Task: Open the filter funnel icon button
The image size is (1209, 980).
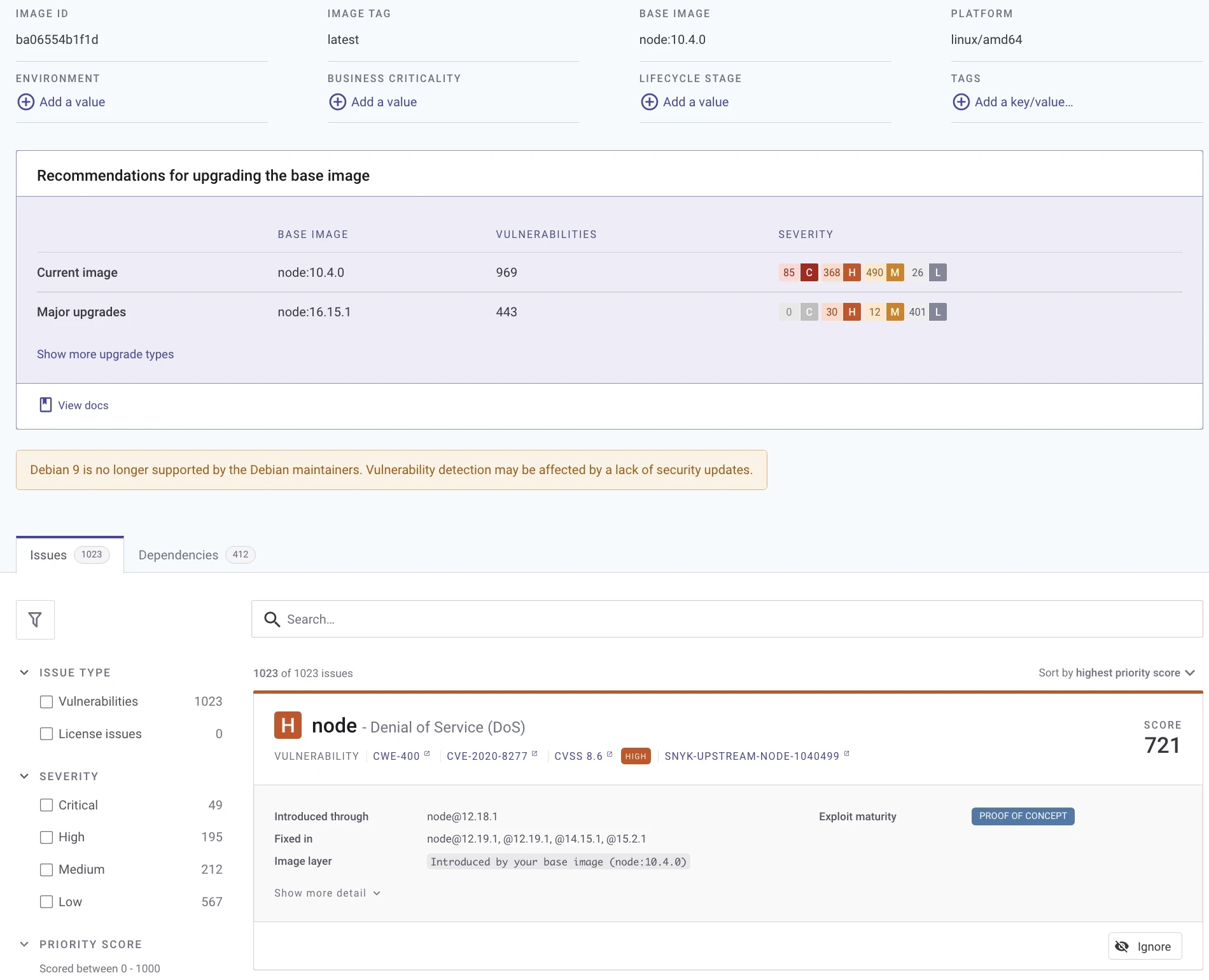Action: pos(35,619)
